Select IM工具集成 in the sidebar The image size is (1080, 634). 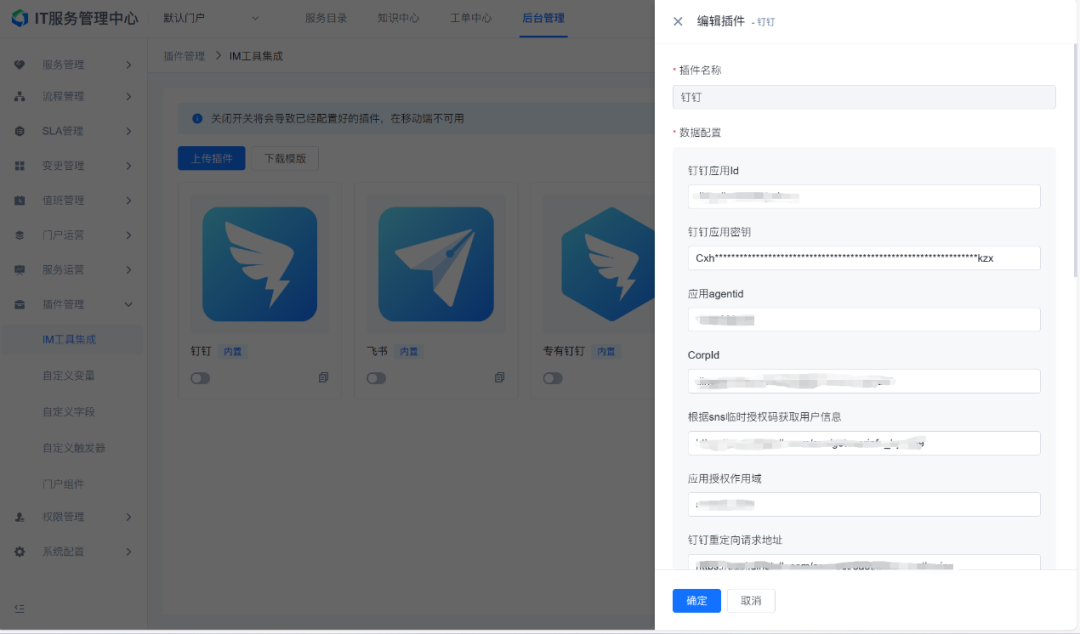point(72,340)
